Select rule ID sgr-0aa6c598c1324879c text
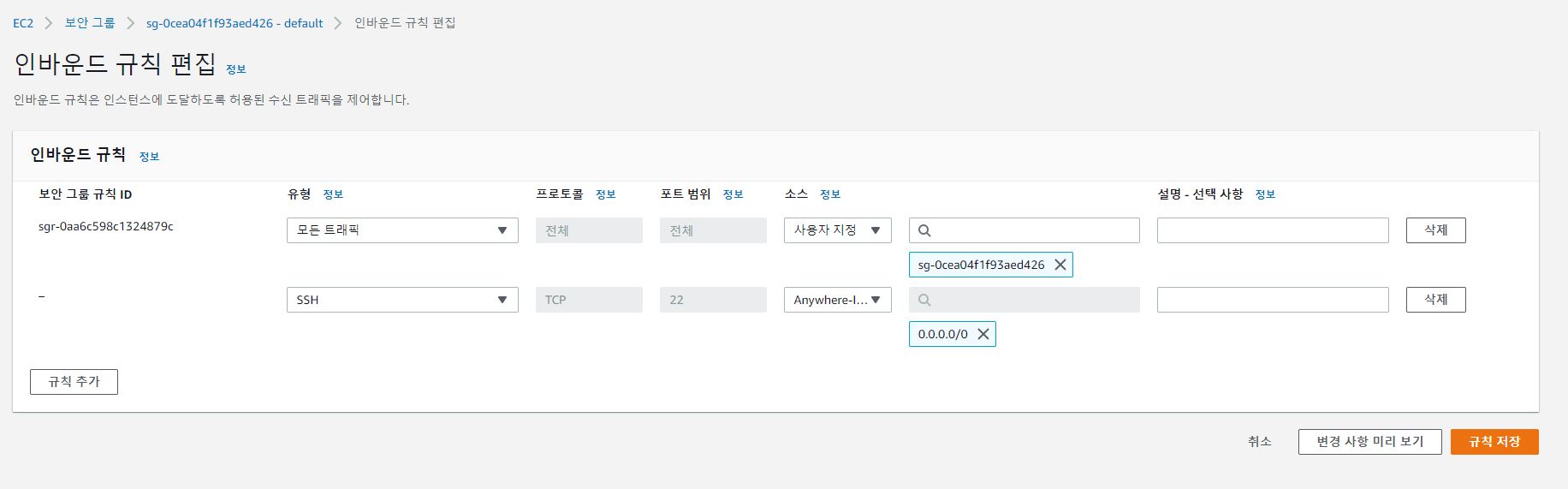Image resolution: width=1568 pixels, height=489 pixels. [106, 227]
